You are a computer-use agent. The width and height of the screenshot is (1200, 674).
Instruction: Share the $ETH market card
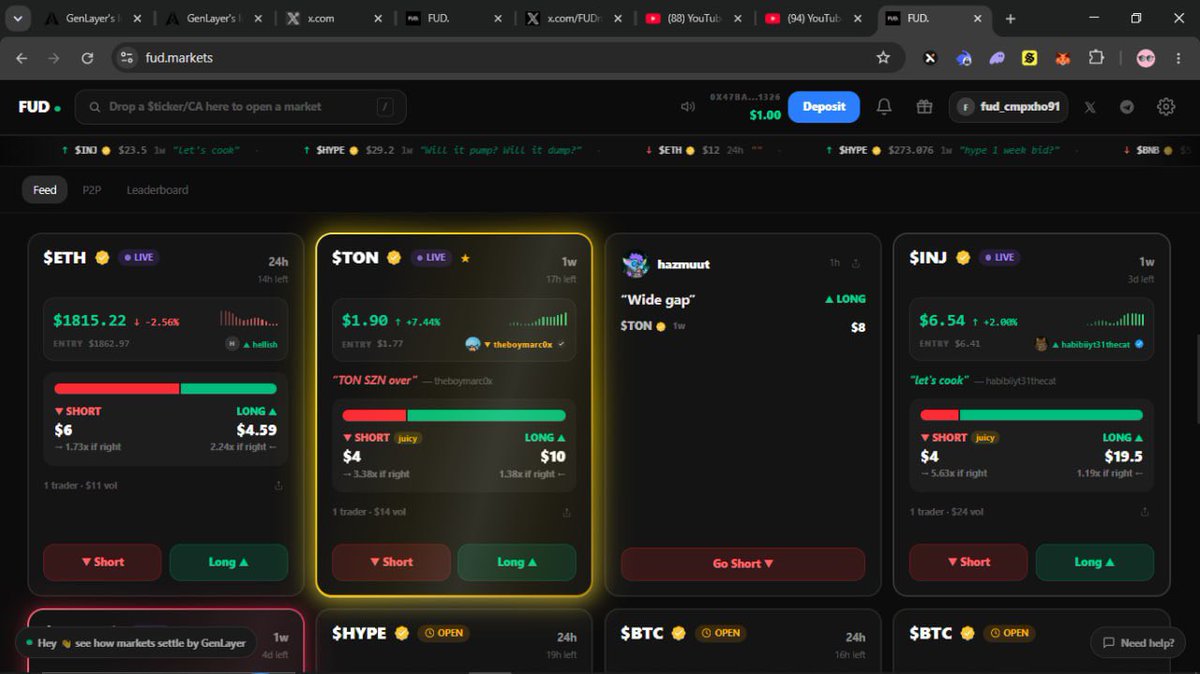tap(278, 486)
